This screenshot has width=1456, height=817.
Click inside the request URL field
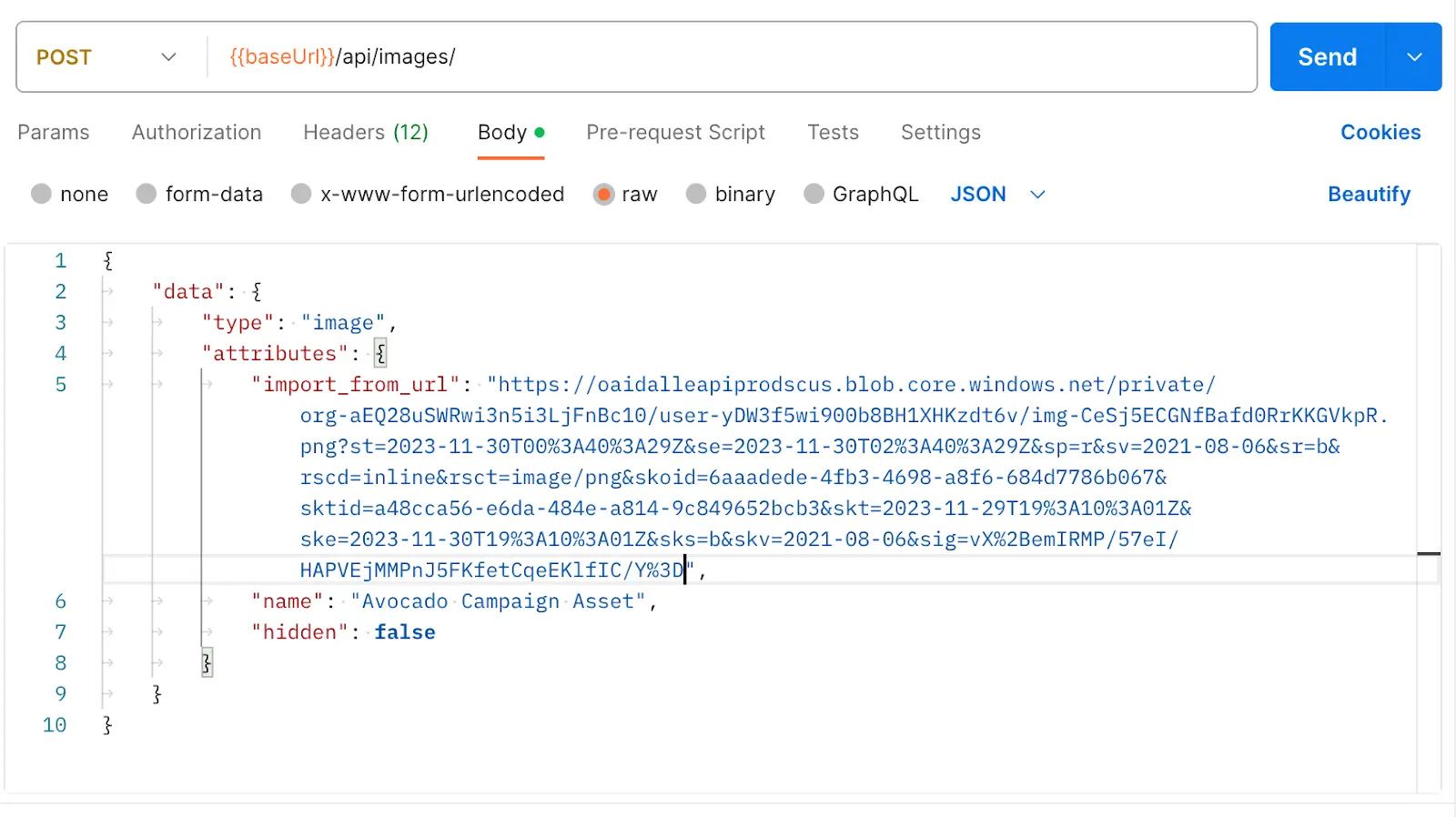(728, 57)
